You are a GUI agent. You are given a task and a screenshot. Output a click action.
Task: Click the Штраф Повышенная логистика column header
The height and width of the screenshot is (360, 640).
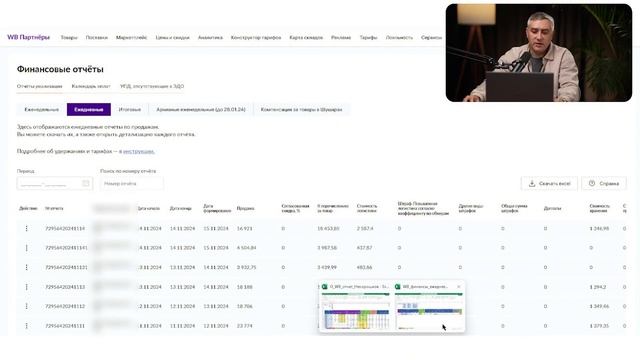click(x=423, y=208)
